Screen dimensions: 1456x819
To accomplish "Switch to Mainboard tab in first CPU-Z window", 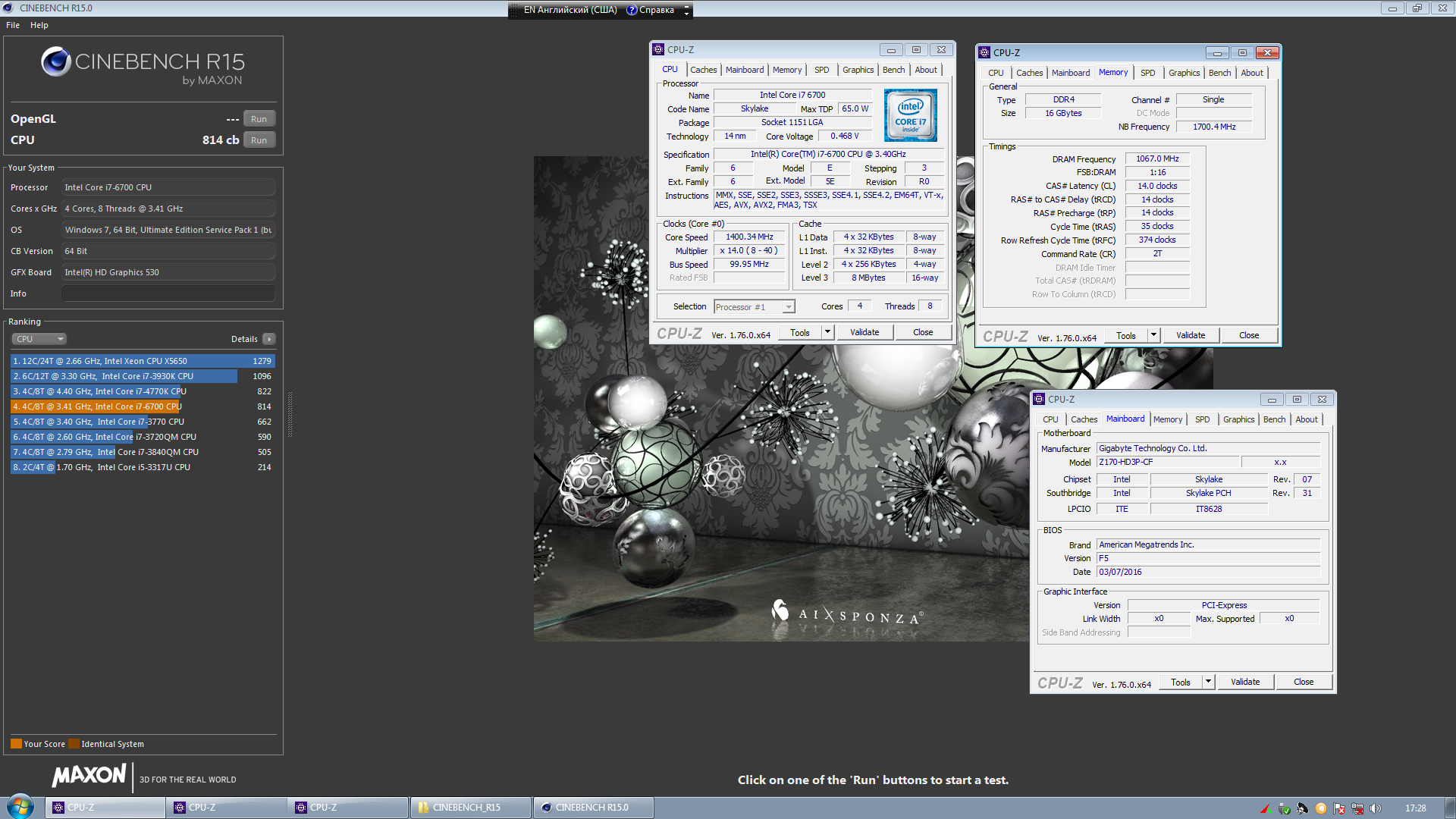I will click(x=745, y=70).
